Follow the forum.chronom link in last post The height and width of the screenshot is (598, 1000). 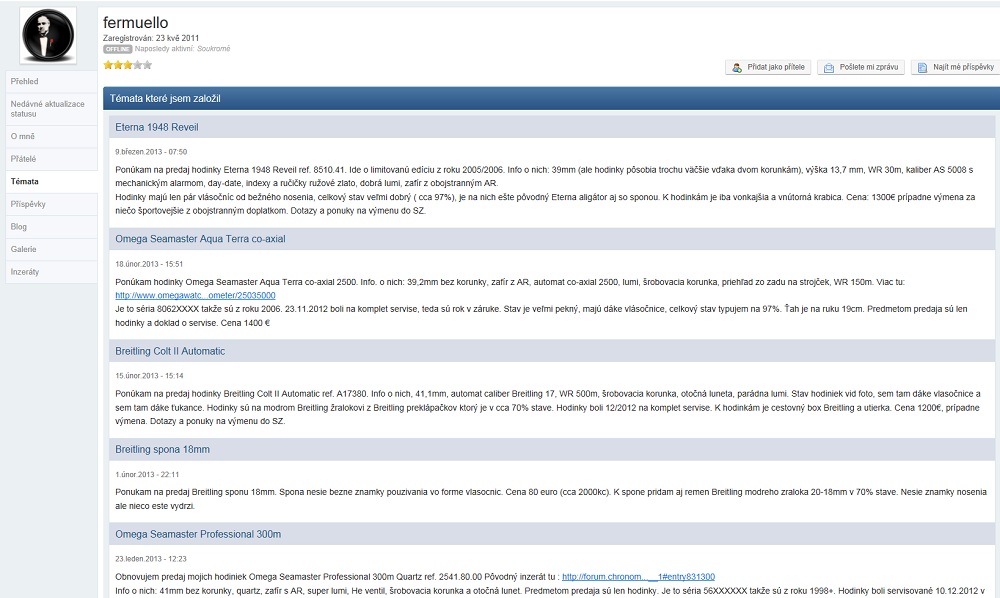638,577
